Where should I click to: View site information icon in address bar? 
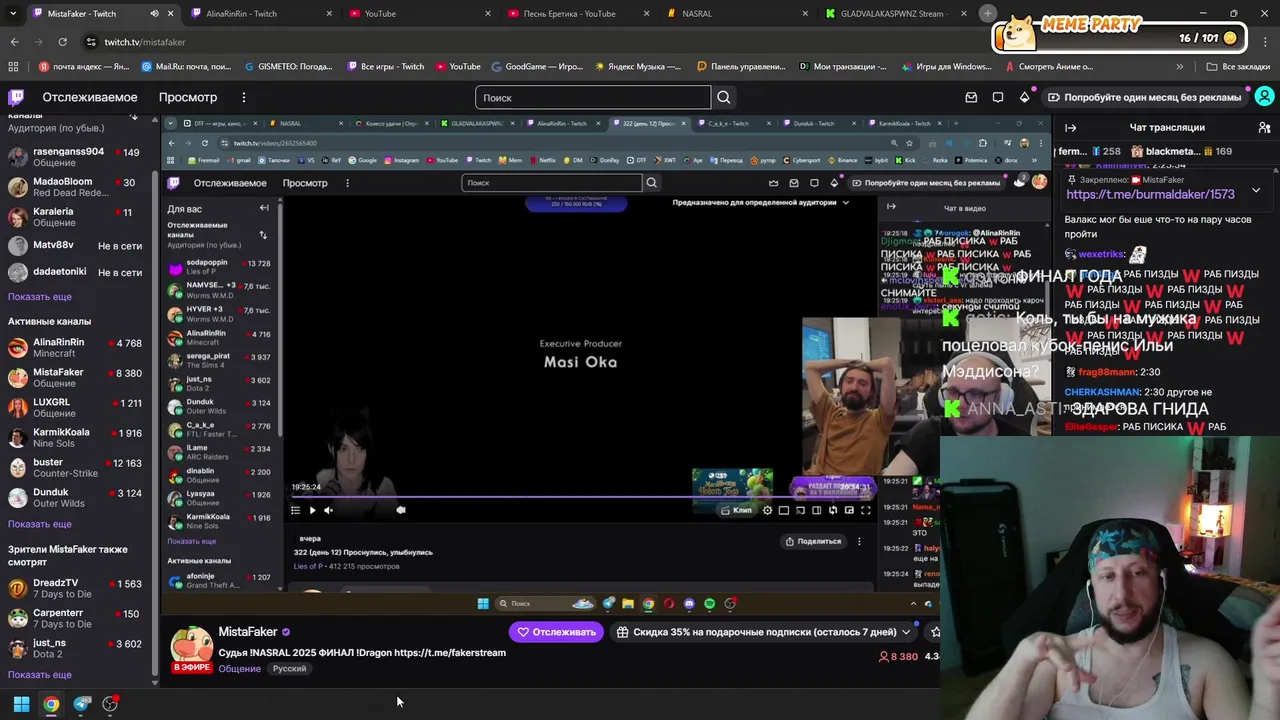pyautogui.click(x=91, y=42)
